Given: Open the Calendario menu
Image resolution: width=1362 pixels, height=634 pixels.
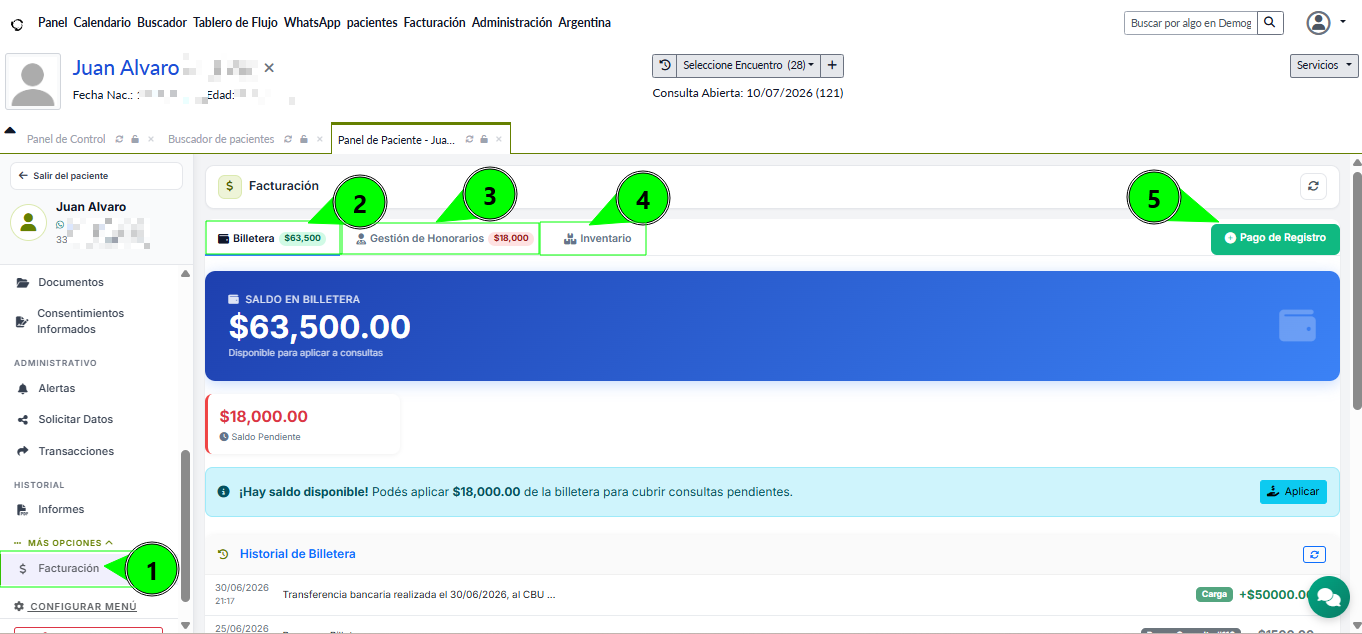Looking at the screenshot, I should click(102, 22).
